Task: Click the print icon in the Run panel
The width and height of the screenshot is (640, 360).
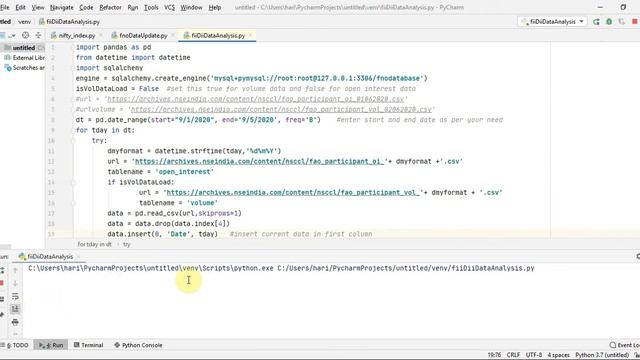Action: [15, 322]
